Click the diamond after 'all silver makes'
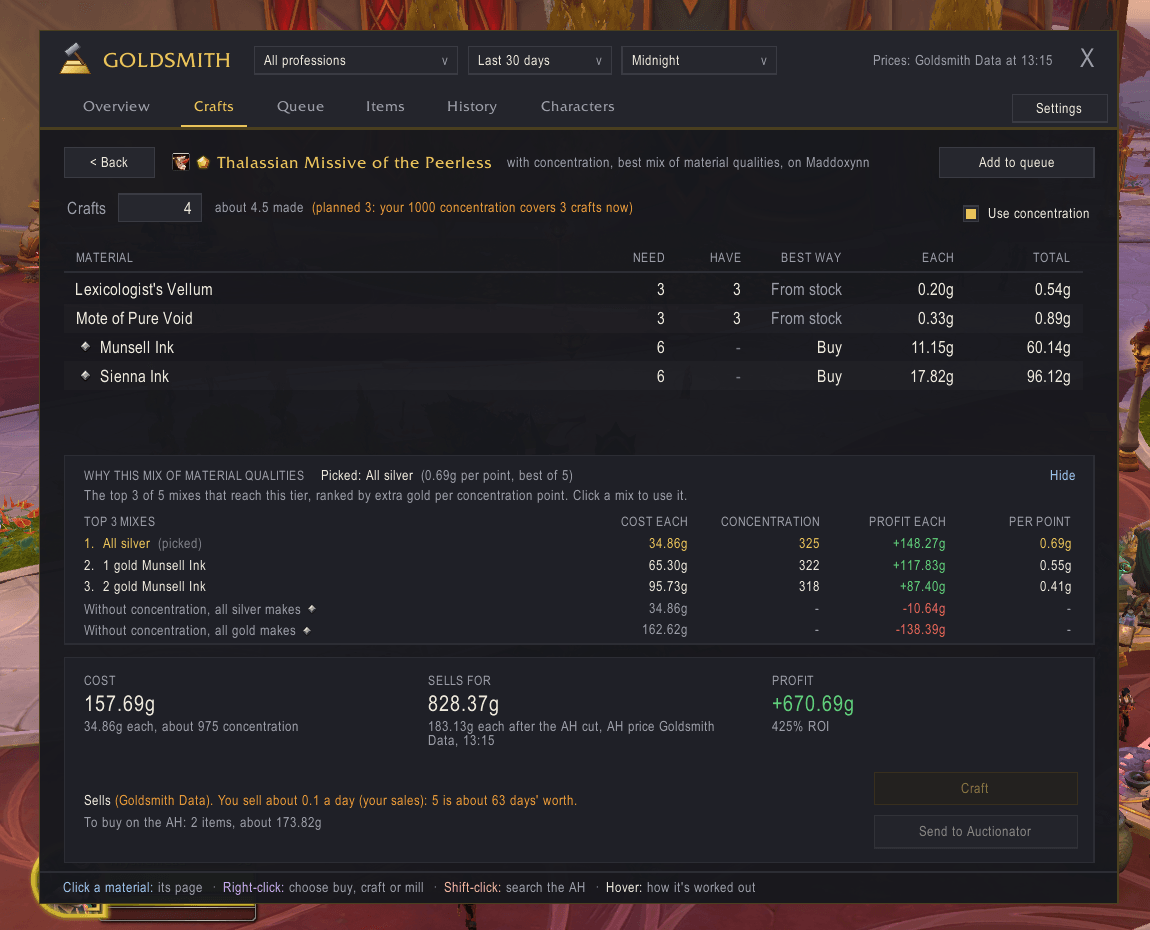This screenshot has width=1150, height=930. click(x=312, y=609)
